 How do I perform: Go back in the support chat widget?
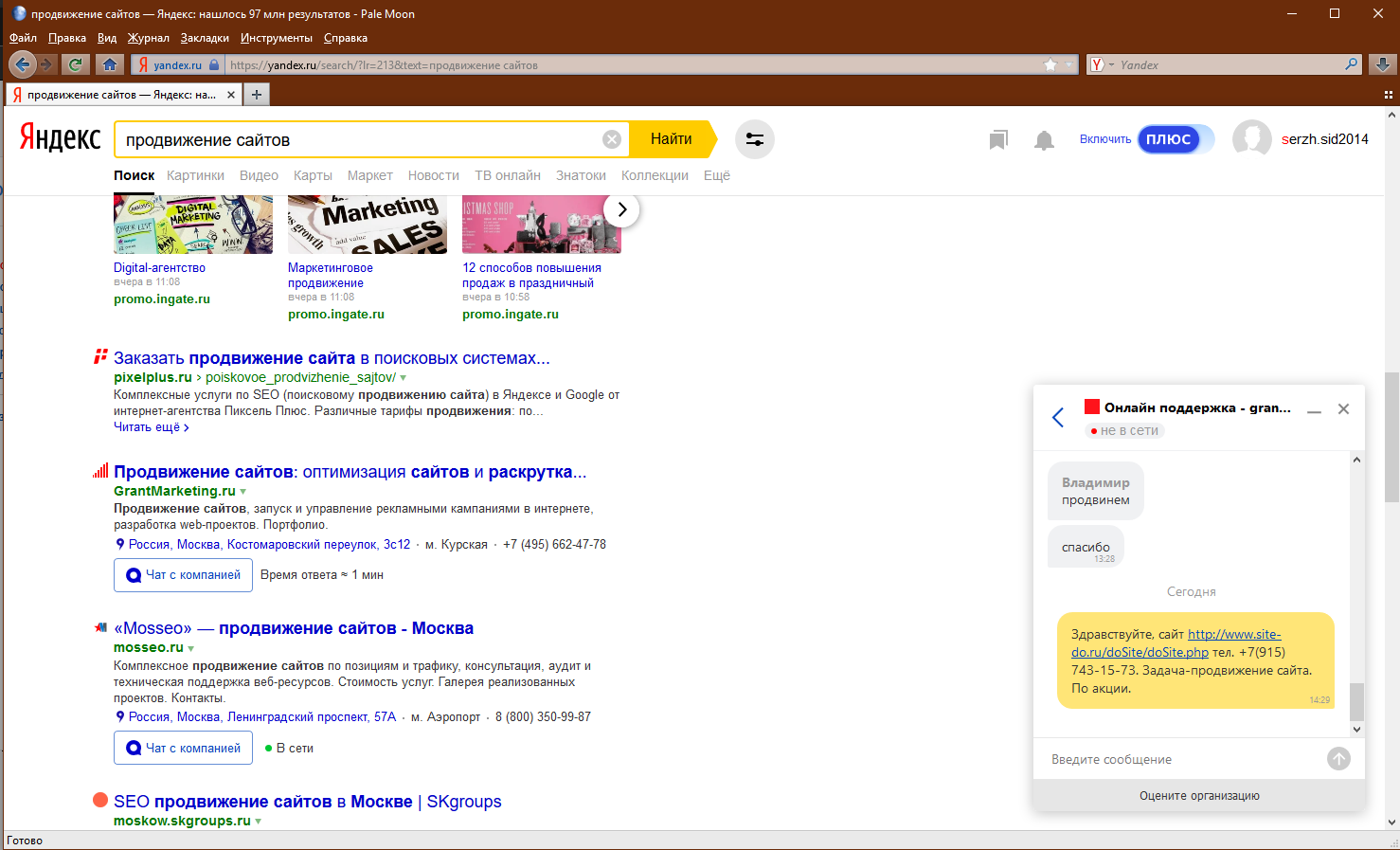click(x=1058, y=417)
